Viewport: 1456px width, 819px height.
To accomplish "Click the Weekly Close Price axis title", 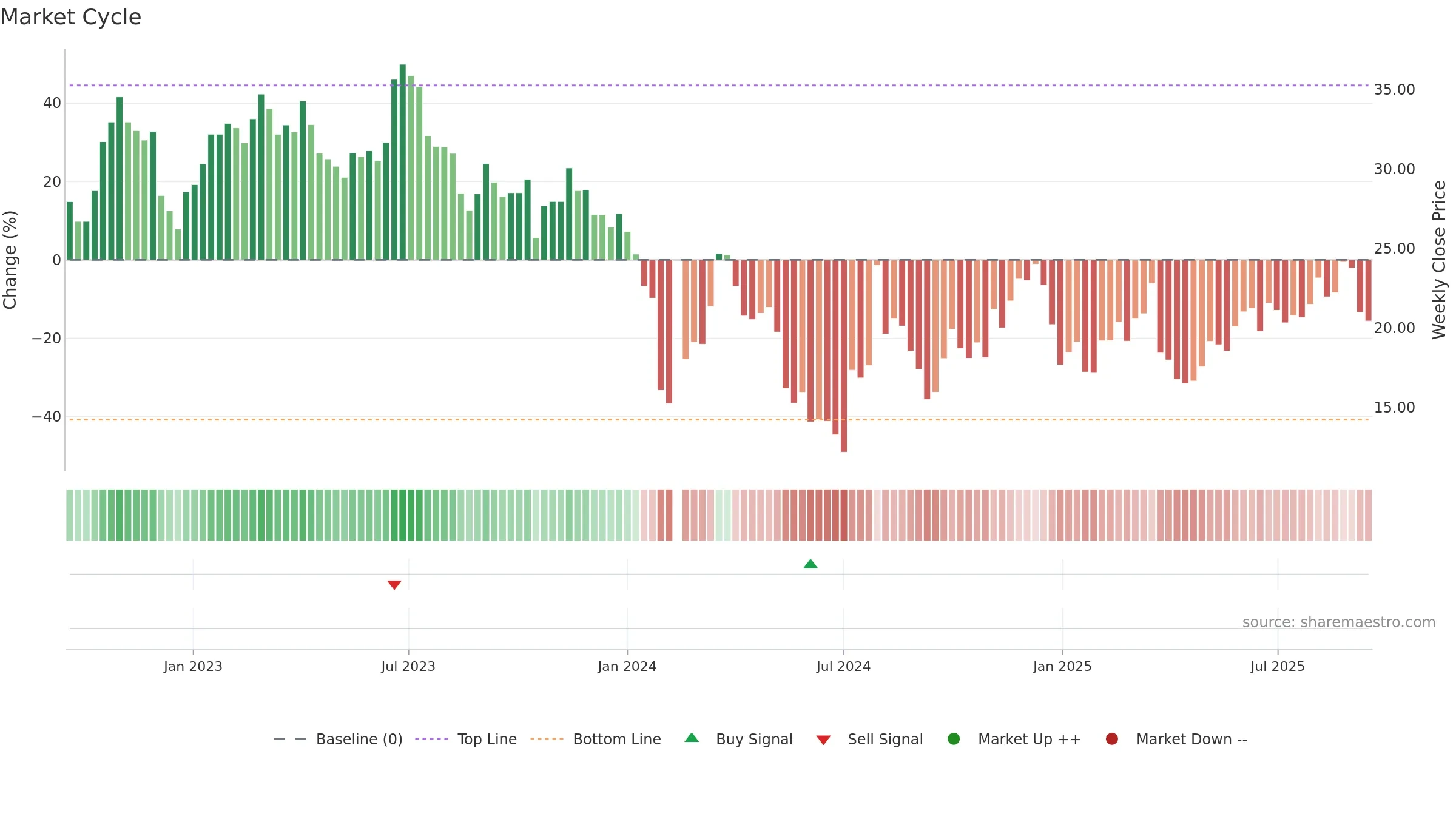I will (1439, 260).
